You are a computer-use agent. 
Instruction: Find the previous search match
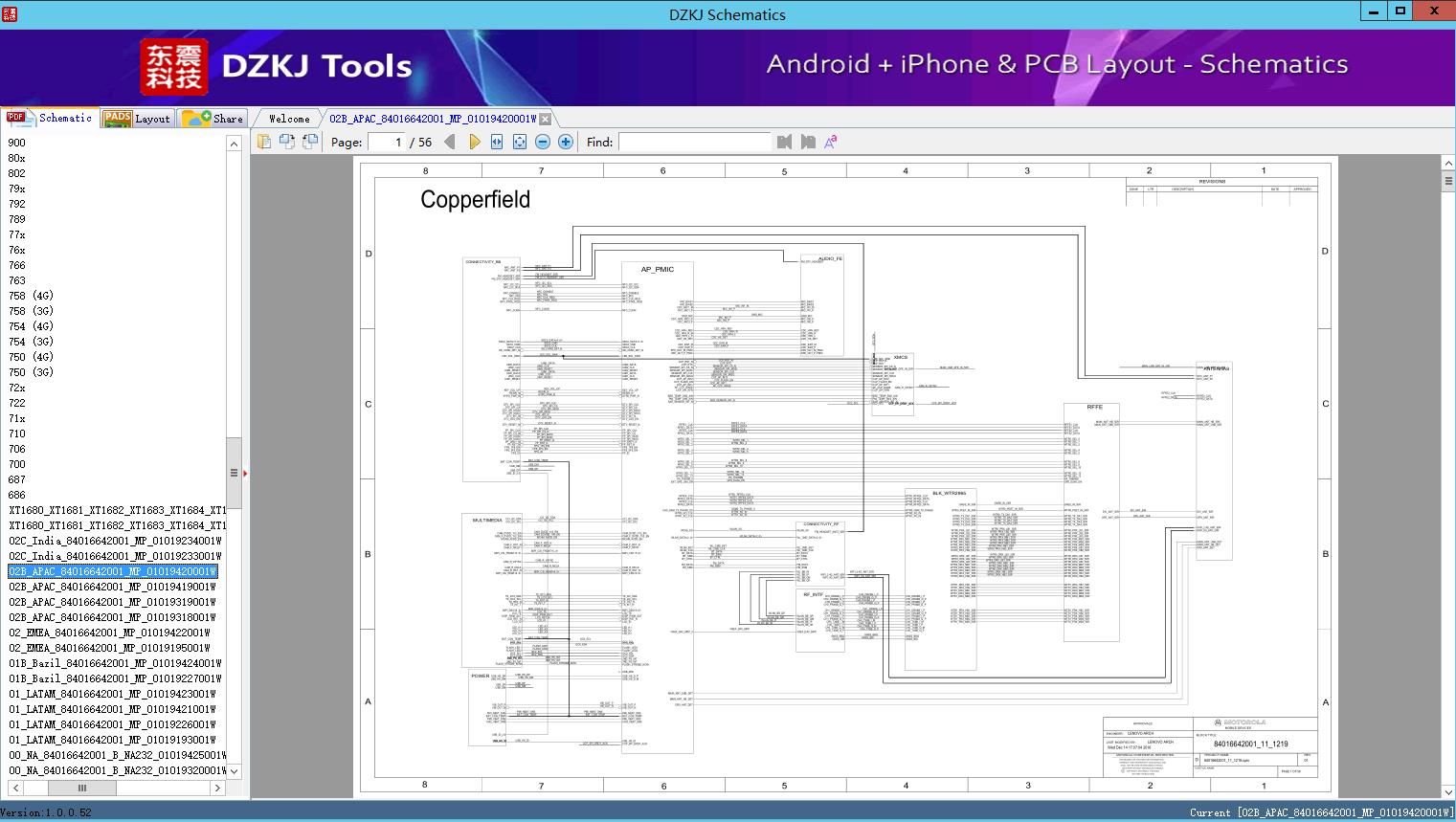point(785,142)
